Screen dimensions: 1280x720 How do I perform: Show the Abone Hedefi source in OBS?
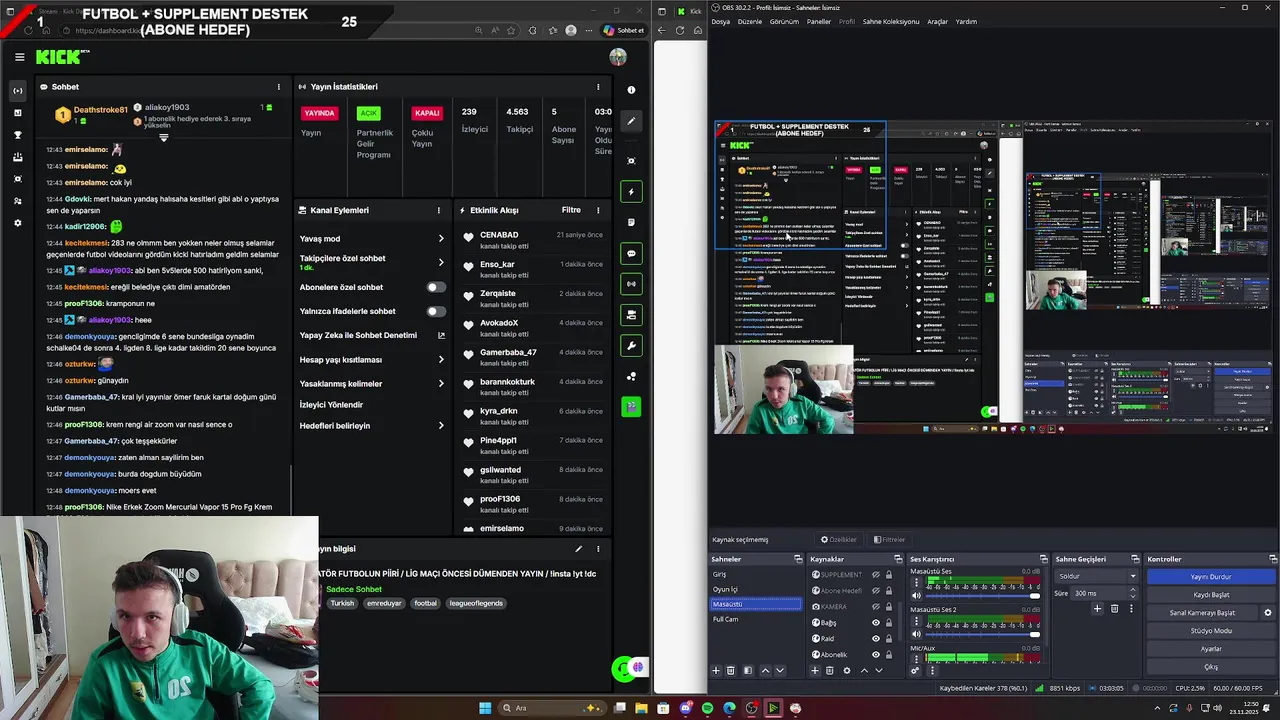(876, 591)
